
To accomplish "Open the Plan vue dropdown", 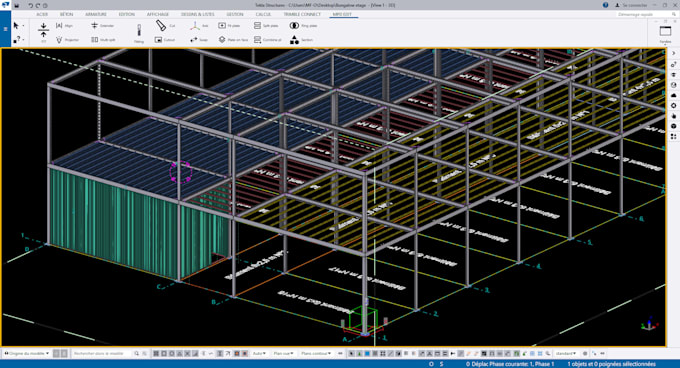I will click(x=283, y=354).
